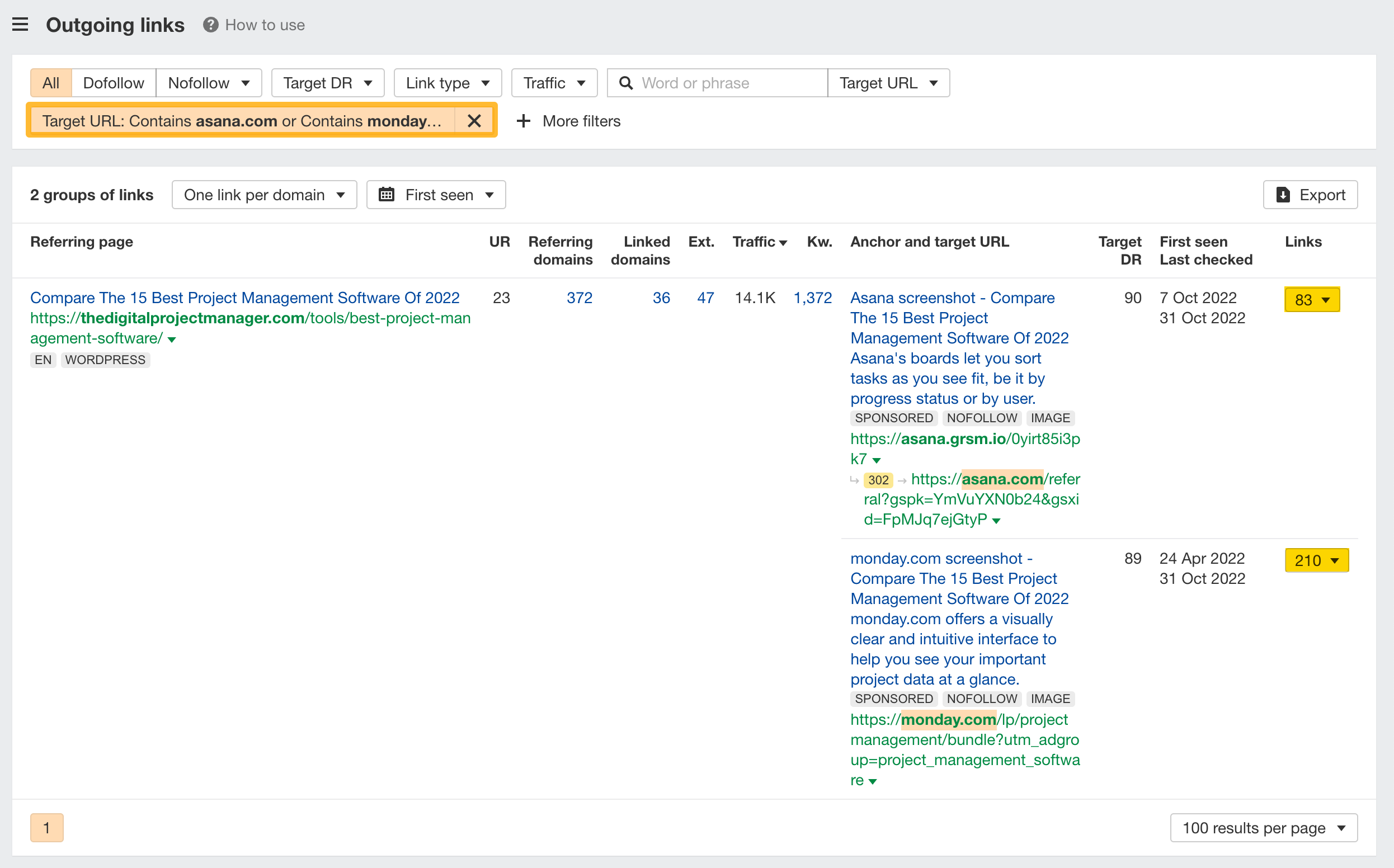Open the 83 links dropdown
Image resolution: width=1394 pixels, height=868 pixels.
pyautogui.click(x=1312, y=300)
